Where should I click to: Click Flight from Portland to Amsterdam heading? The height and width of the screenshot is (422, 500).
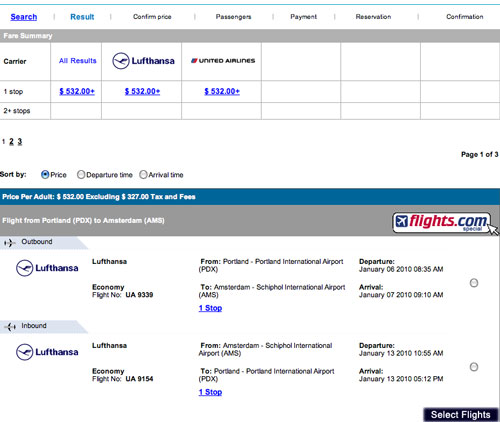pos(83,221)
